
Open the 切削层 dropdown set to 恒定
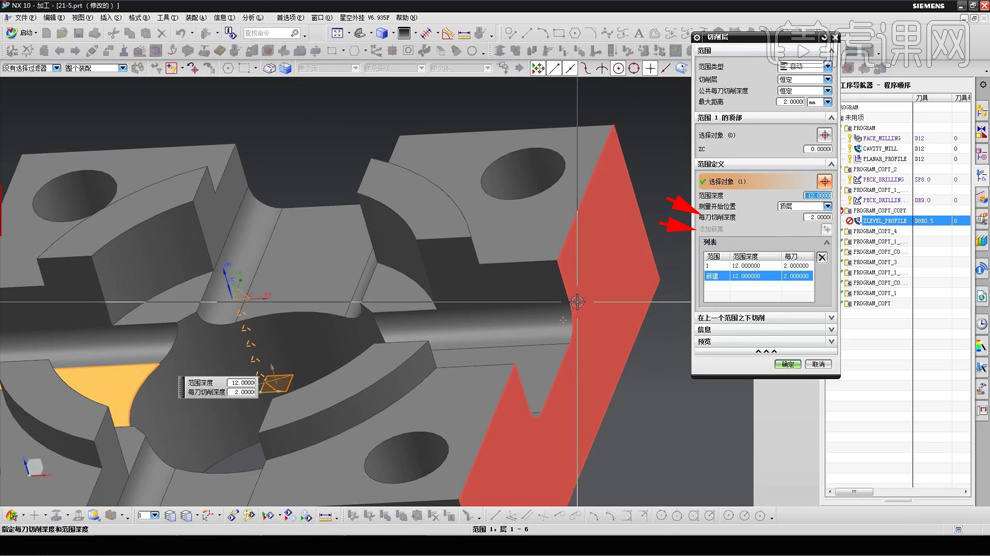point(804,80)
